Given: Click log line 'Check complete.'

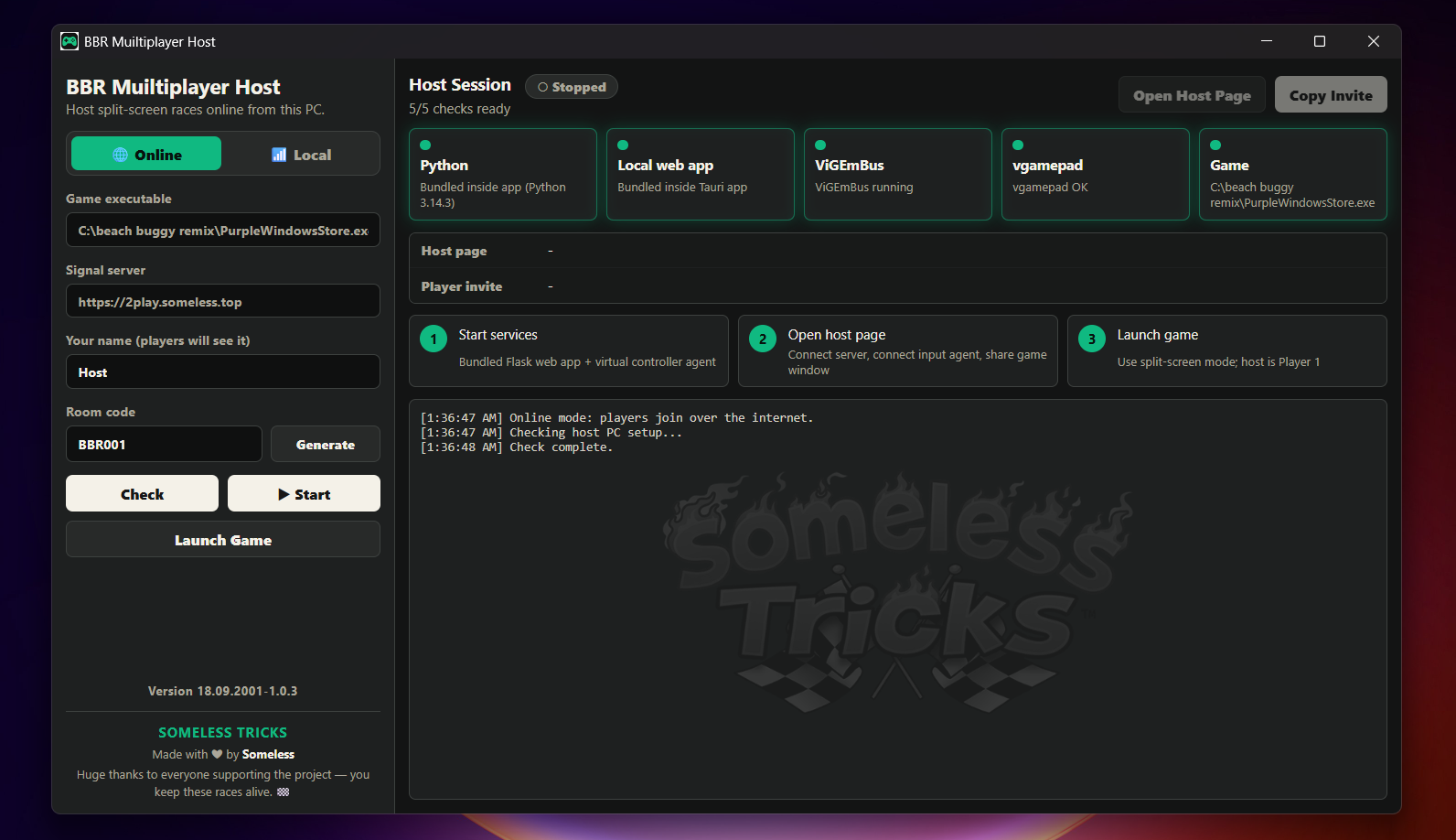Looking at the screenshot, I should tap(517, 447).
